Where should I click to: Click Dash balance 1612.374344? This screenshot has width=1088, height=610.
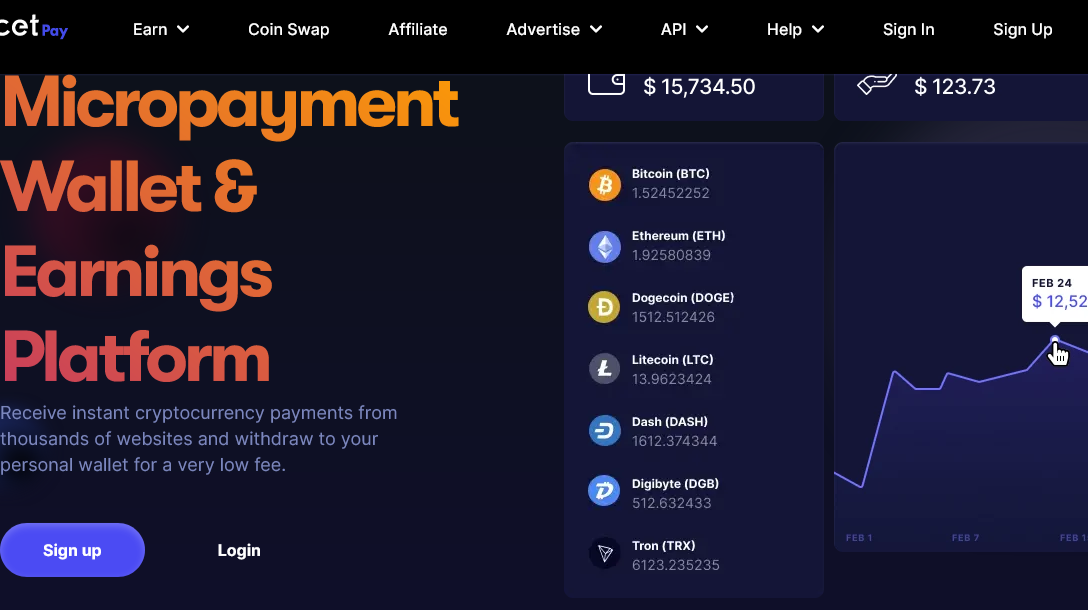(674, 441)
